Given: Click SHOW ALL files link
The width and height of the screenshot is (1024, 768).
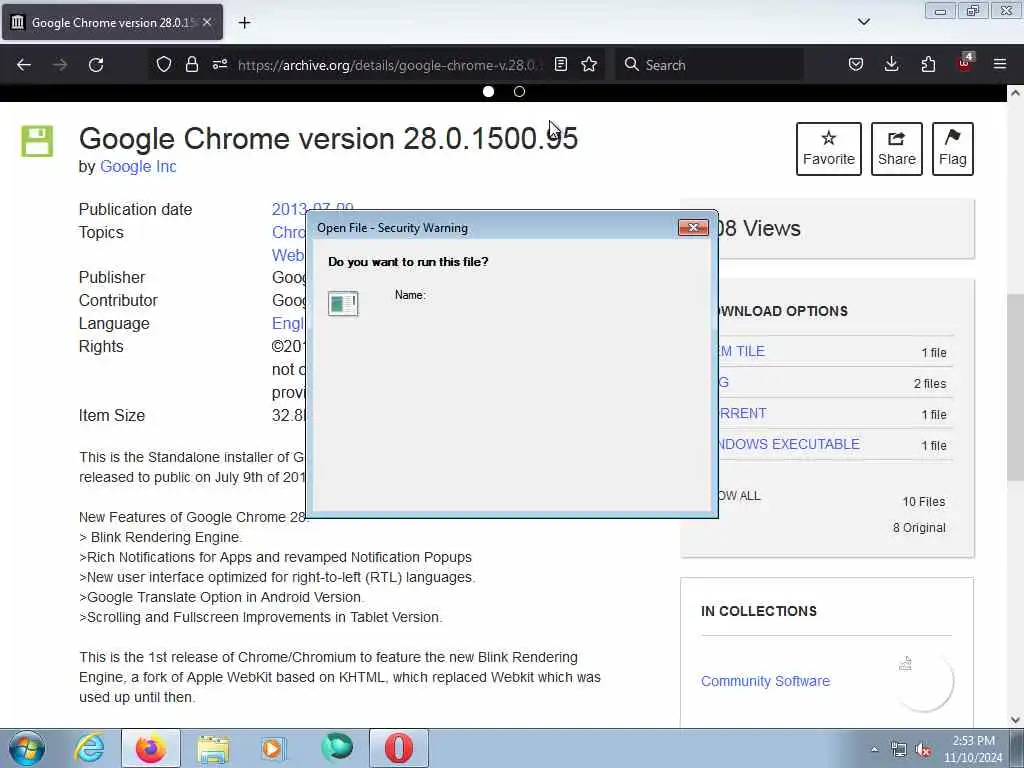Looking at the screenshot, I should point(739,496).
